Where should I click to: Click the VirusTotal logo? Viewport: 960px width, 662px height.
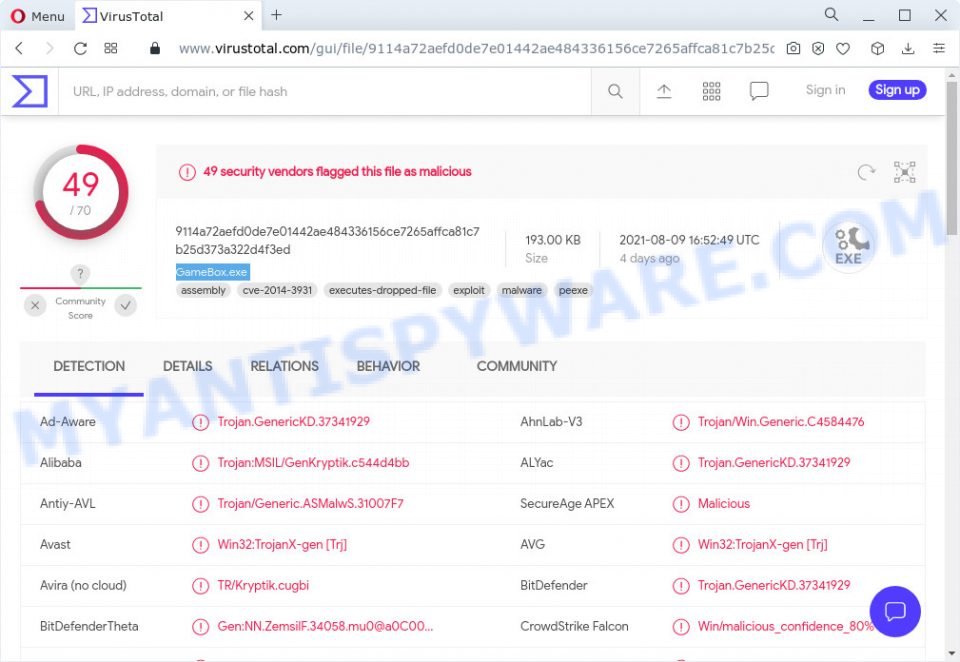(29, 91)
